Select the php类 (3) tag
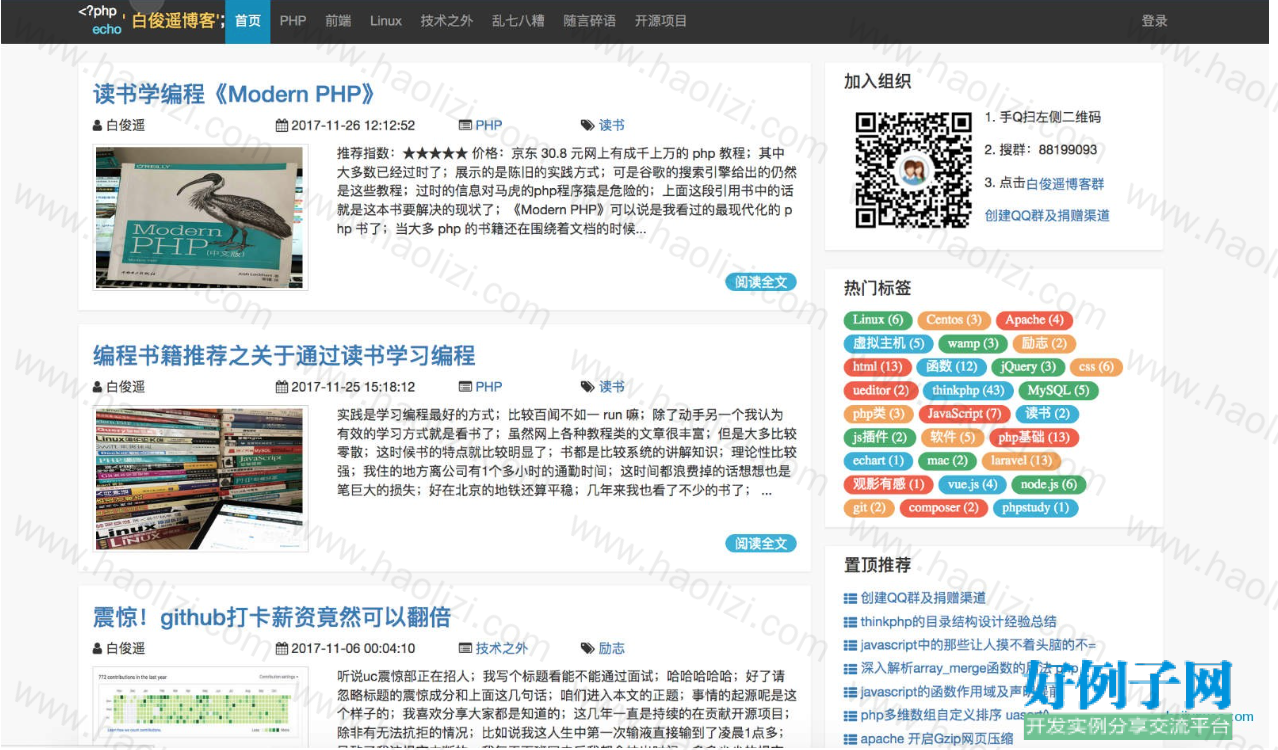This screenshot has width=1278, height=750. click(878, 414)
